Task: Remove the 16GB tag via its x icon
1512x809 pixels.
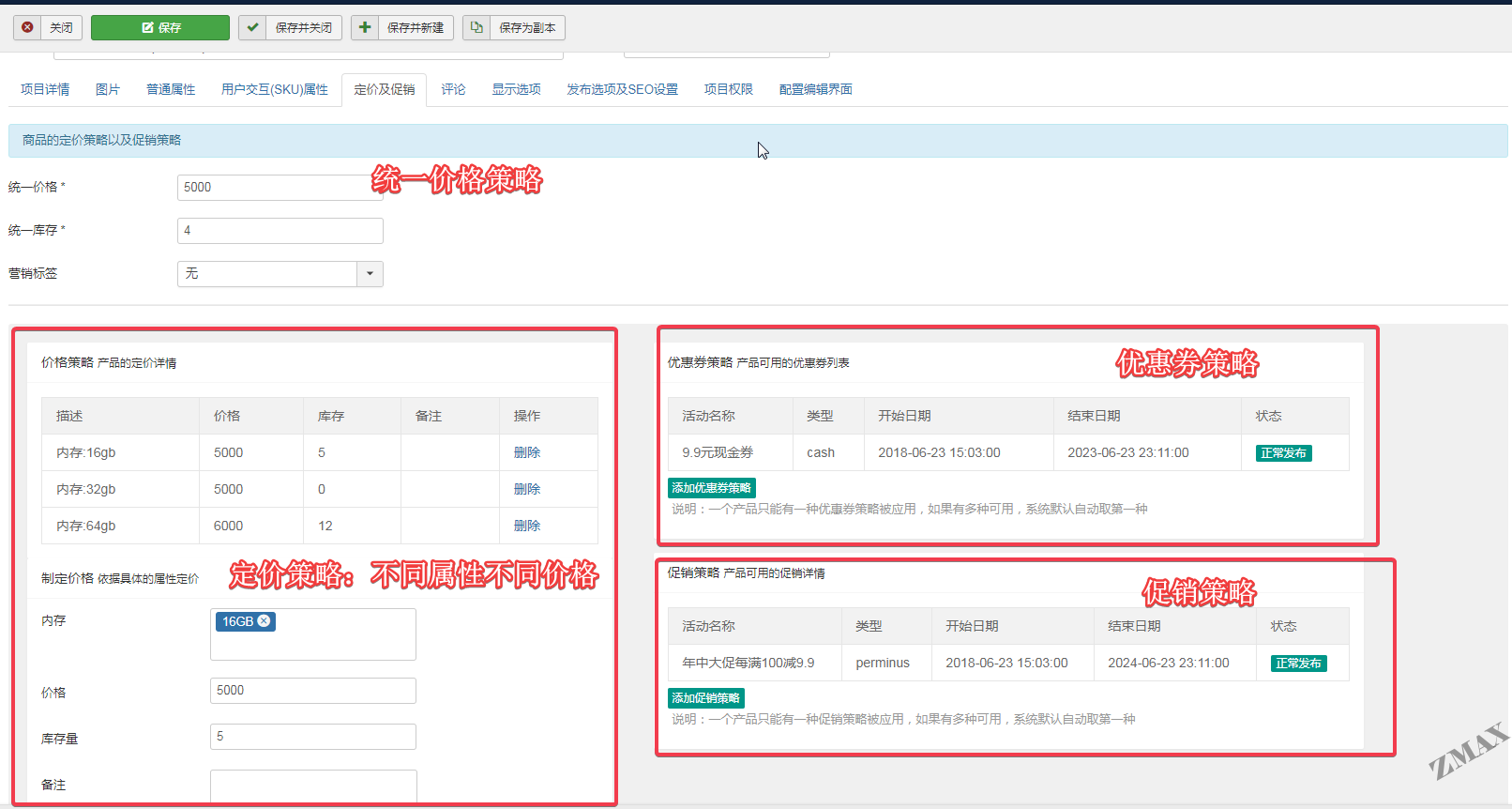Action: 265,621
